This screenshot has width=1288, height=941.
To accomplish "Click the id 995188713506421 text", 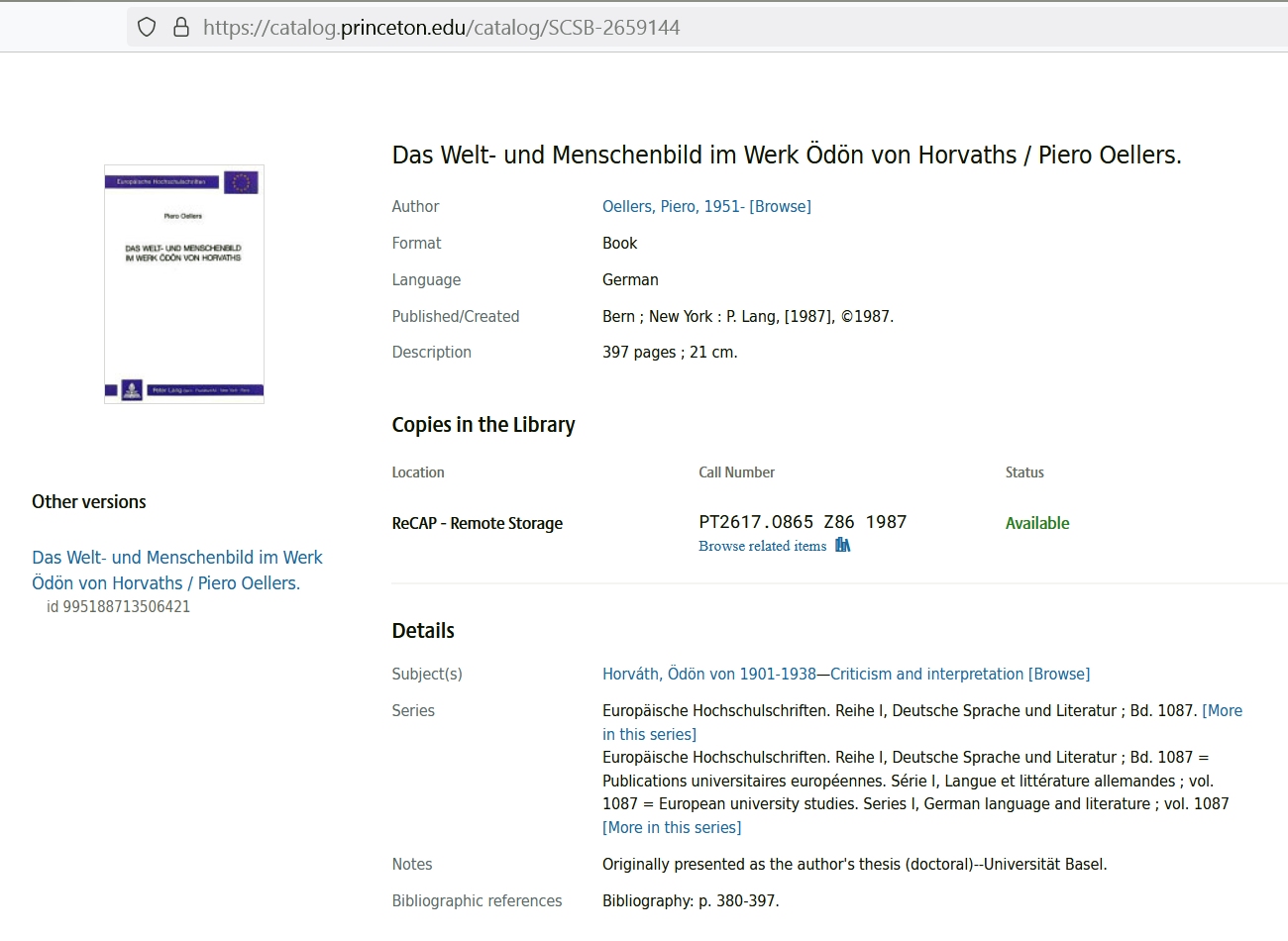I will pos(118,606).
